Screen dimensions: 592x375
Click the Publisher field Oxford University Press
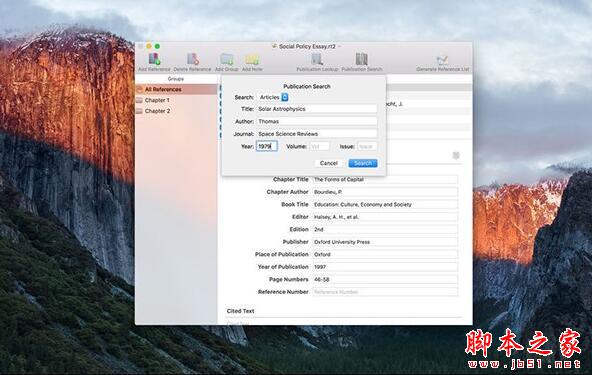point(385,242)
